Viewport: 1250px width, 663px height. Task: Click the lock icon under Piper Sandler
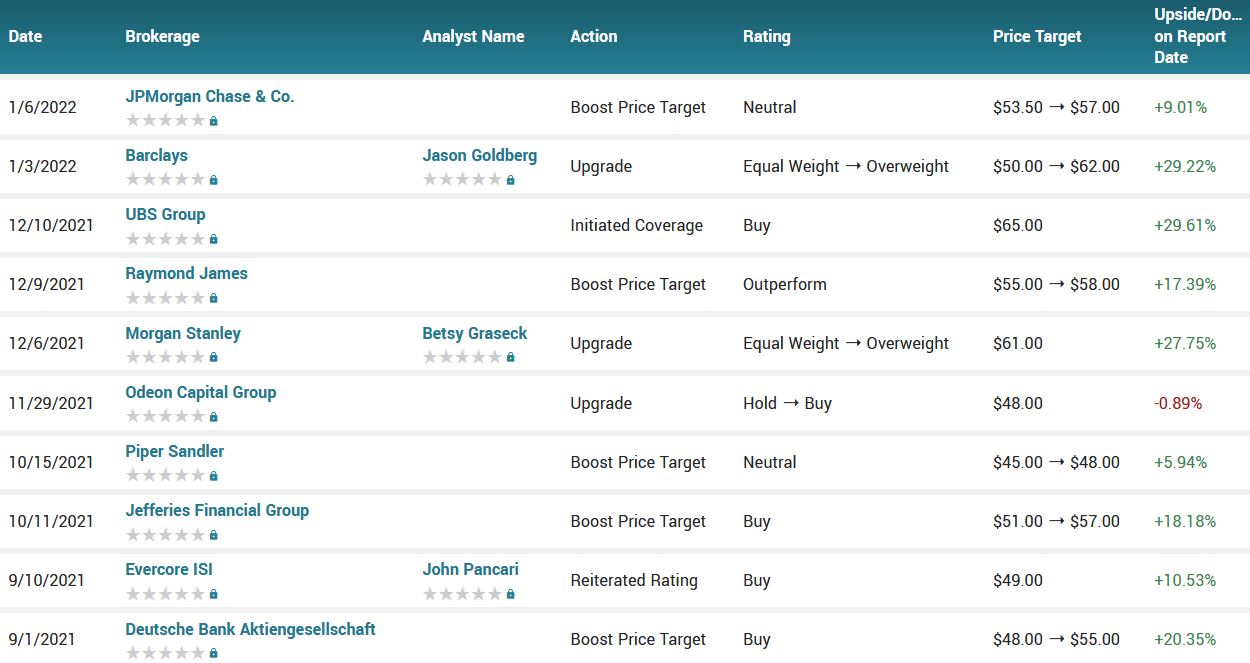(214, 476)
